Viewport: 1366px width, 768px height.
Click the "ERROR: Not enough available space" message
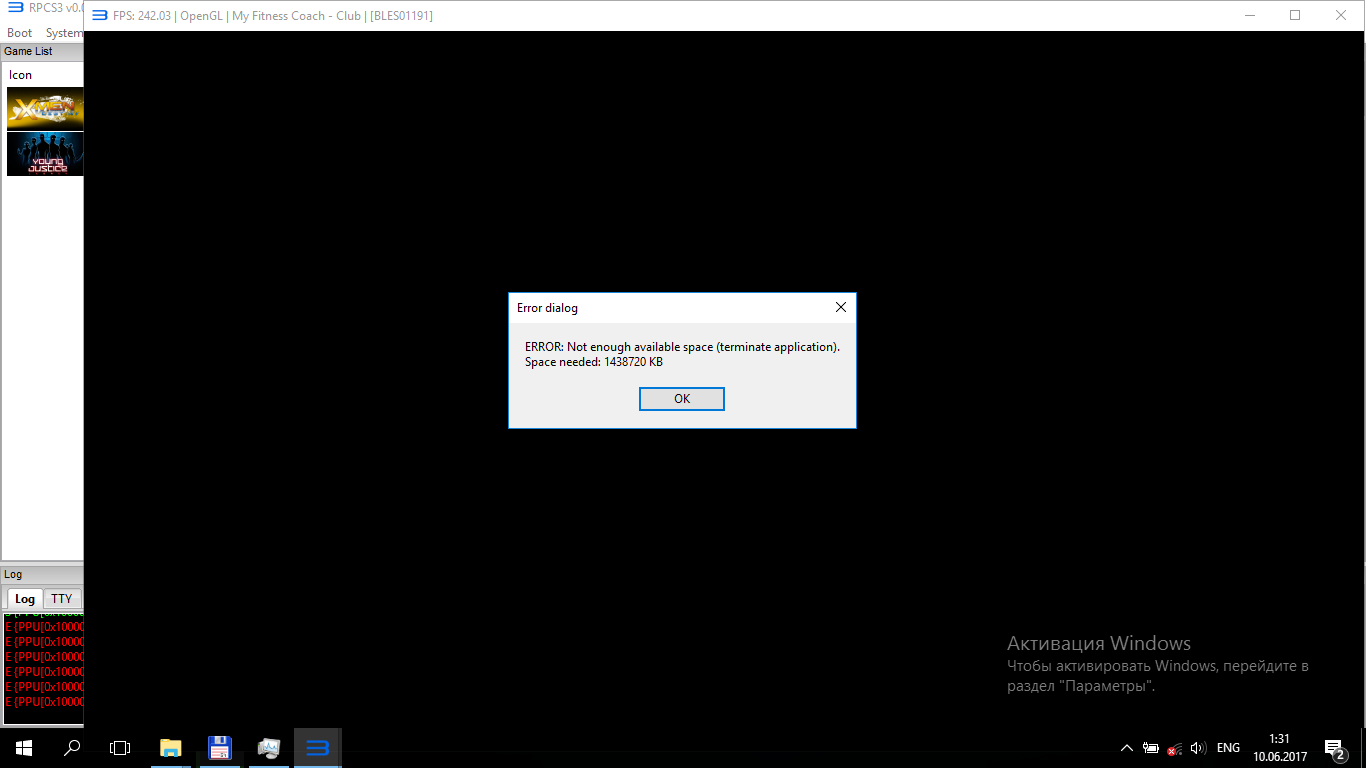tap(682, 347)
